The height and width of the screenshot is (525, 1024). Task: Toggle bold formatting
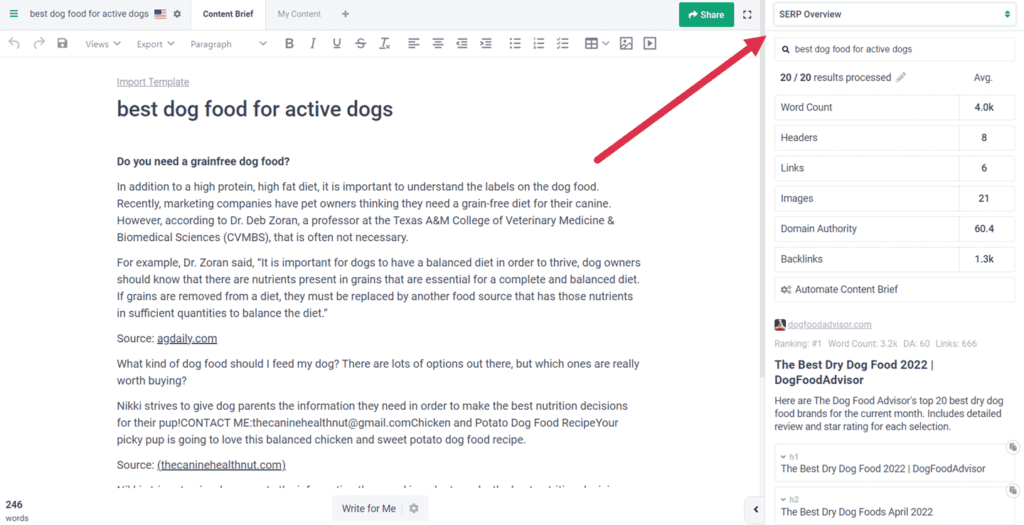pos(289,44)
